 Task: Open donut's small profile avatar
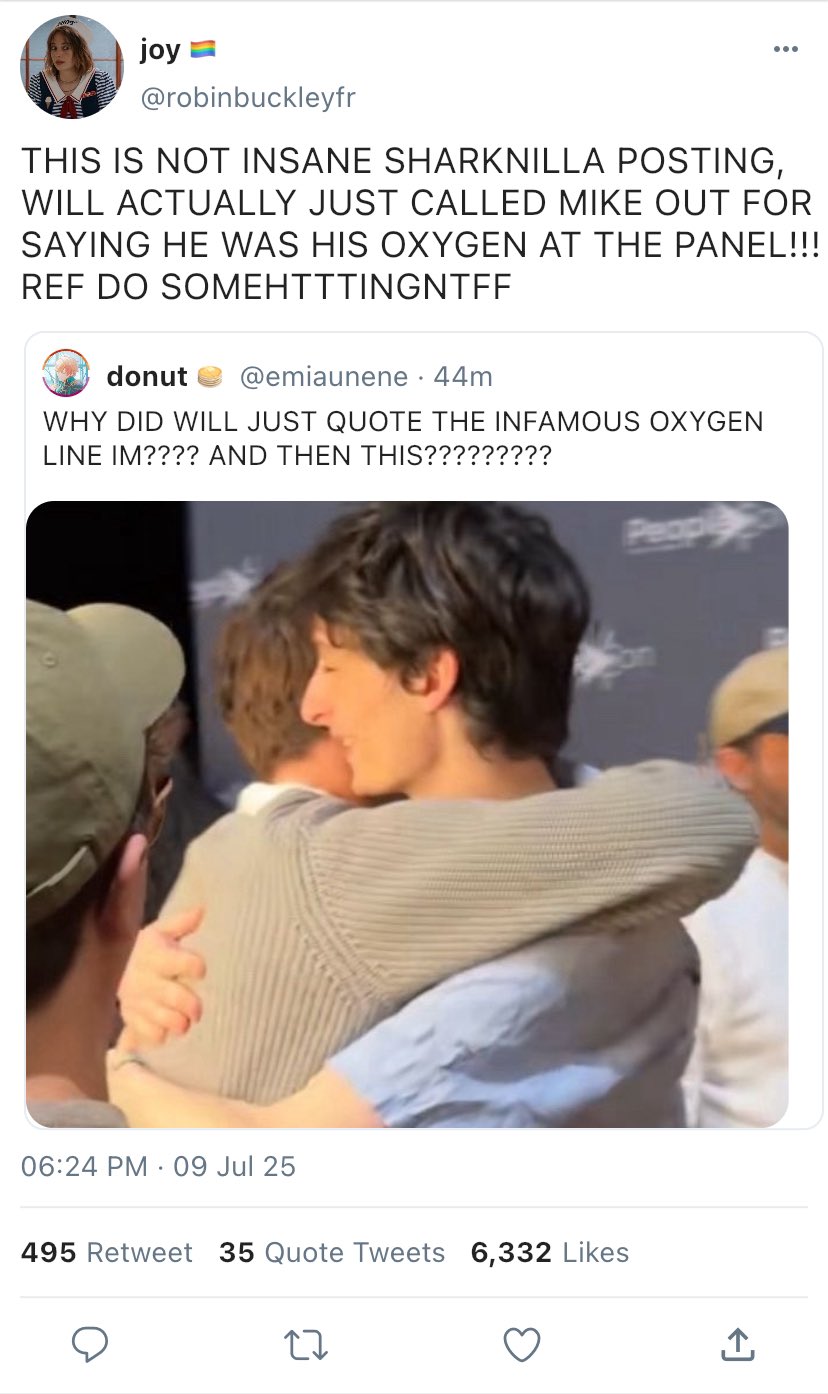[67, 375]
